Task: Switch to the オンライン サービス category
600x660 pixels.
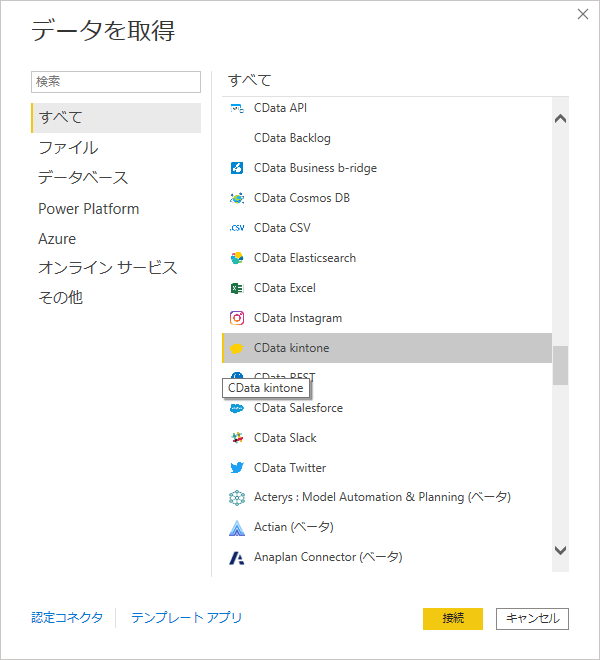Action: pyautogui.click(x=108, y=268)
